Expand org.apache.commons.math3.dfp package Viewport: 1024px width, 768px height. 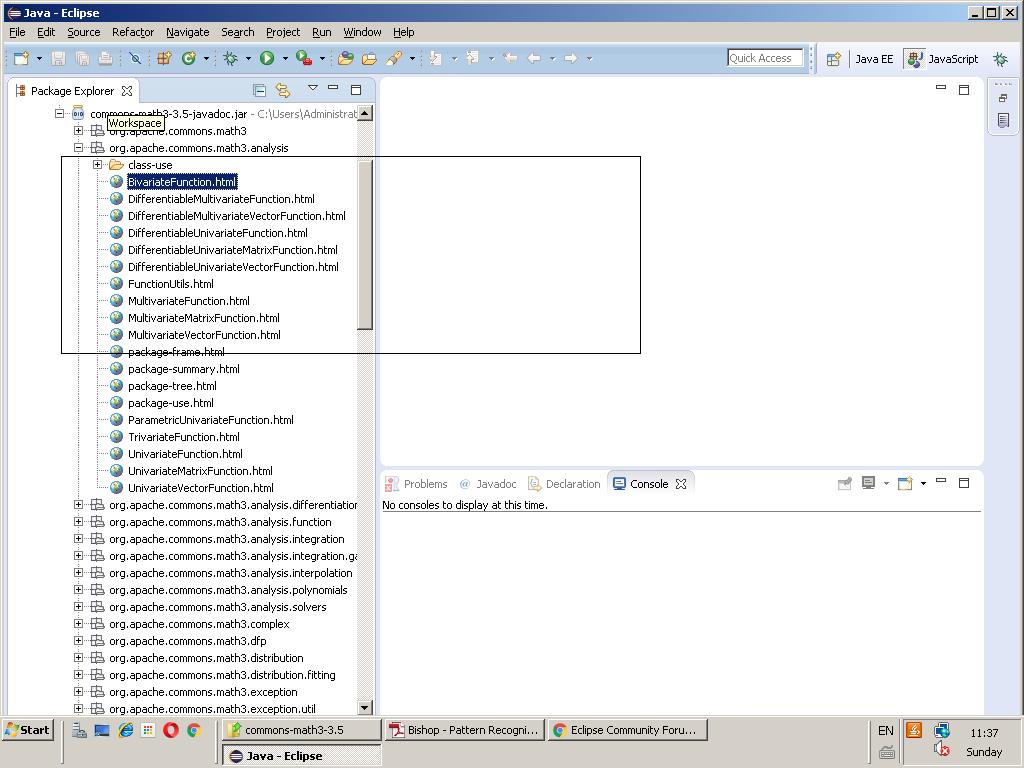(78, 641)
